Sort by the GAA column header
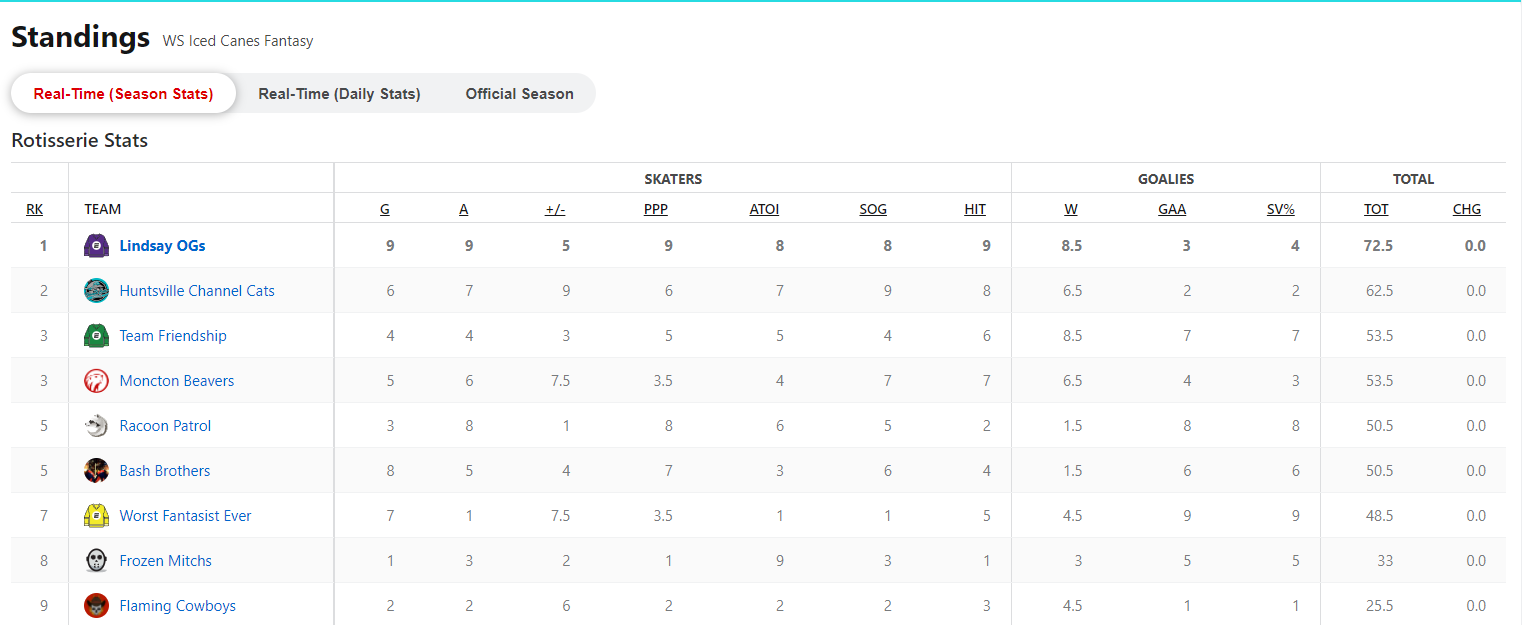This screenshot has height=625, width=1522. pos(1172,209)
